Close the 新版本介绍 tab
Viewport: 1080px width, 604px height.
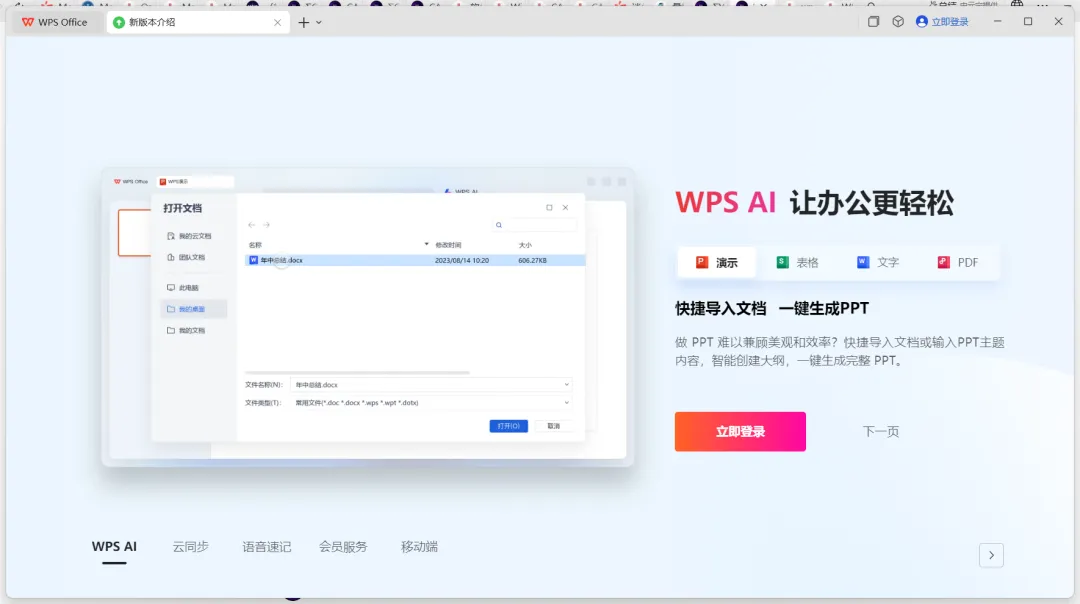point(278,23)
